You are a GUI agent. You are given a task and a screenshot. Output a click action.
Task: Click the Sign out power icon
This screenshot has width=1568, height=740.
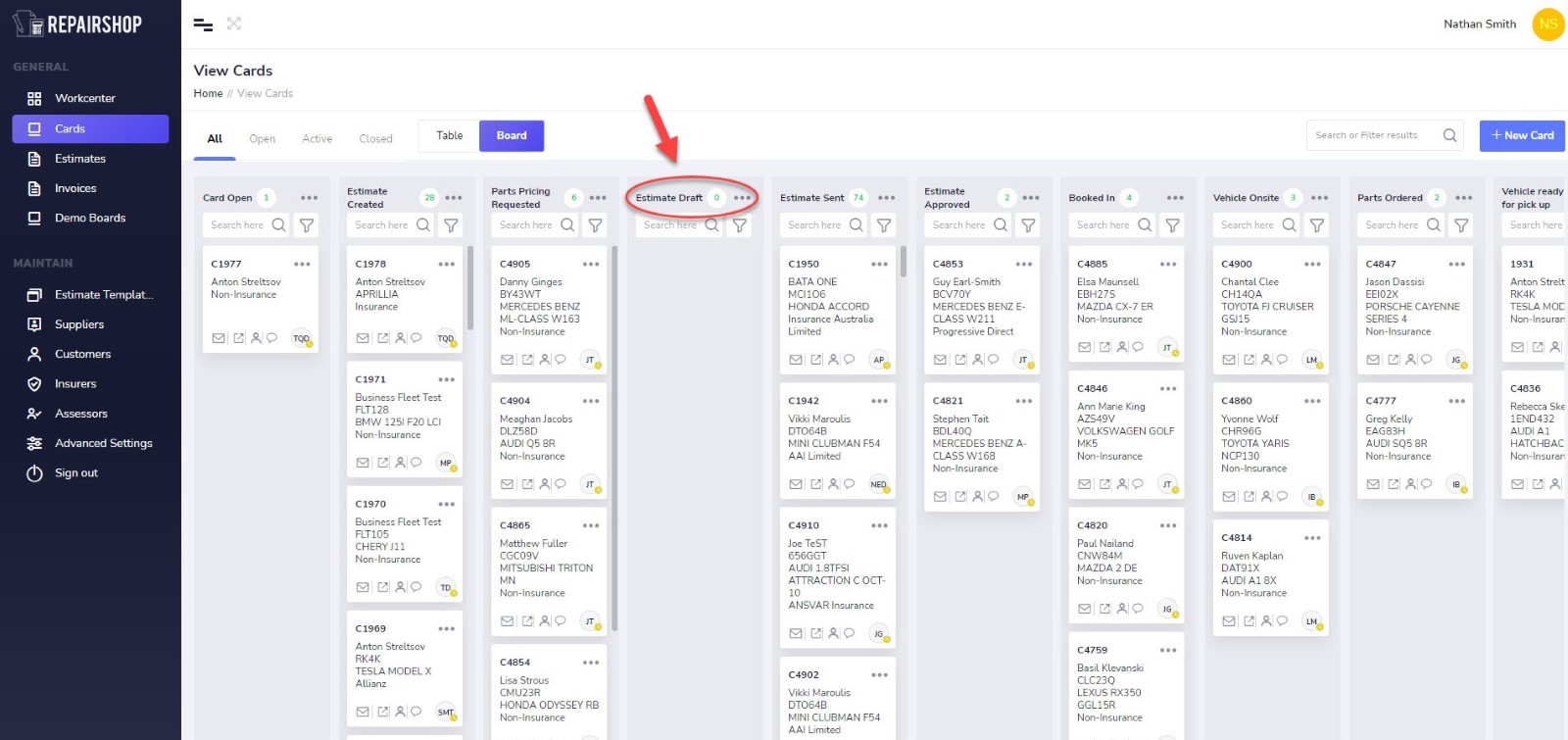click(34, 473)
